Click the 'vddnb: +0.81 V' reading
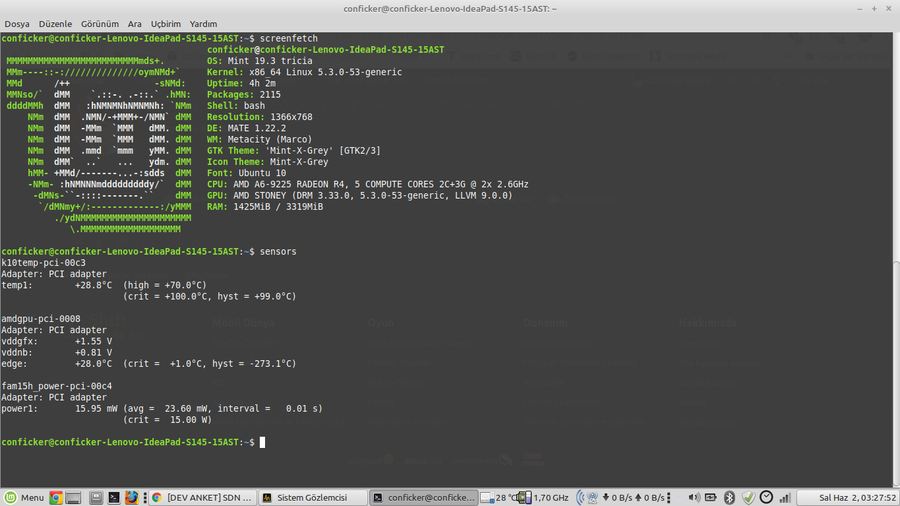 57,352
